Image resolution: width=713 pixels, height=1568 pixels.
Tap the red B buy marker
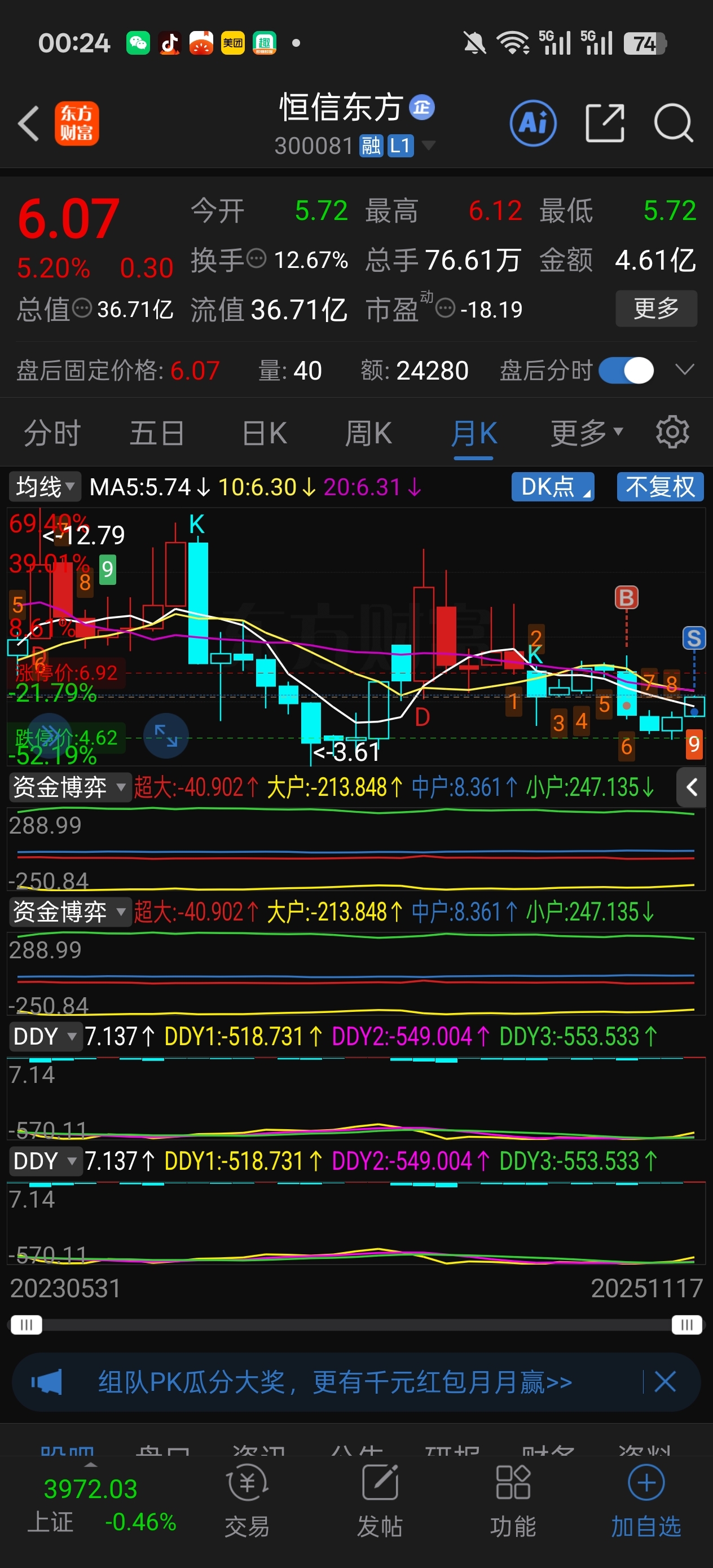point(627,598)
